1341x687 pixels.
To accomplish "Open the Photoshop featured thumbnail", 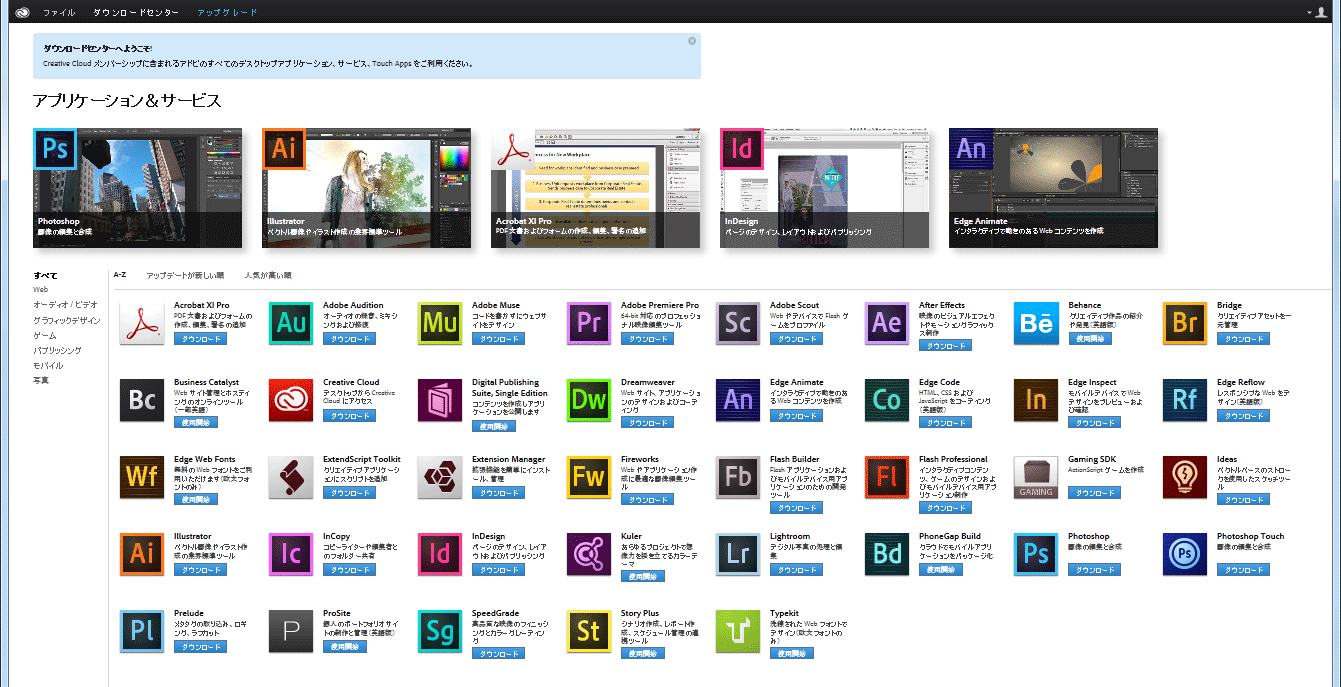I will 137,188.
